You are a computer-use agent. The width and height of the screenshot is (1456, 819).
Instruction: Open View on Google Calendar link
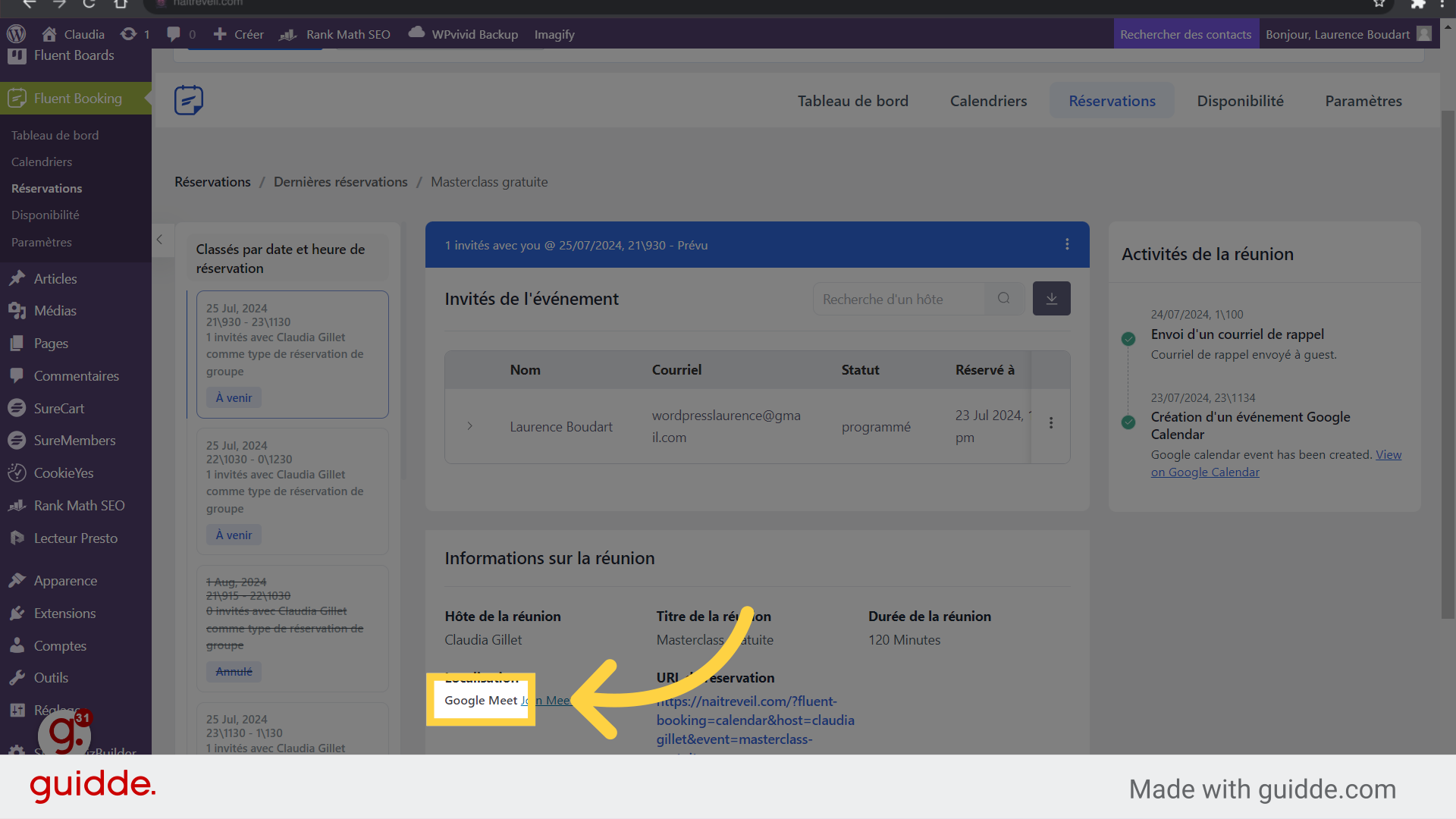click(1276, 463)
